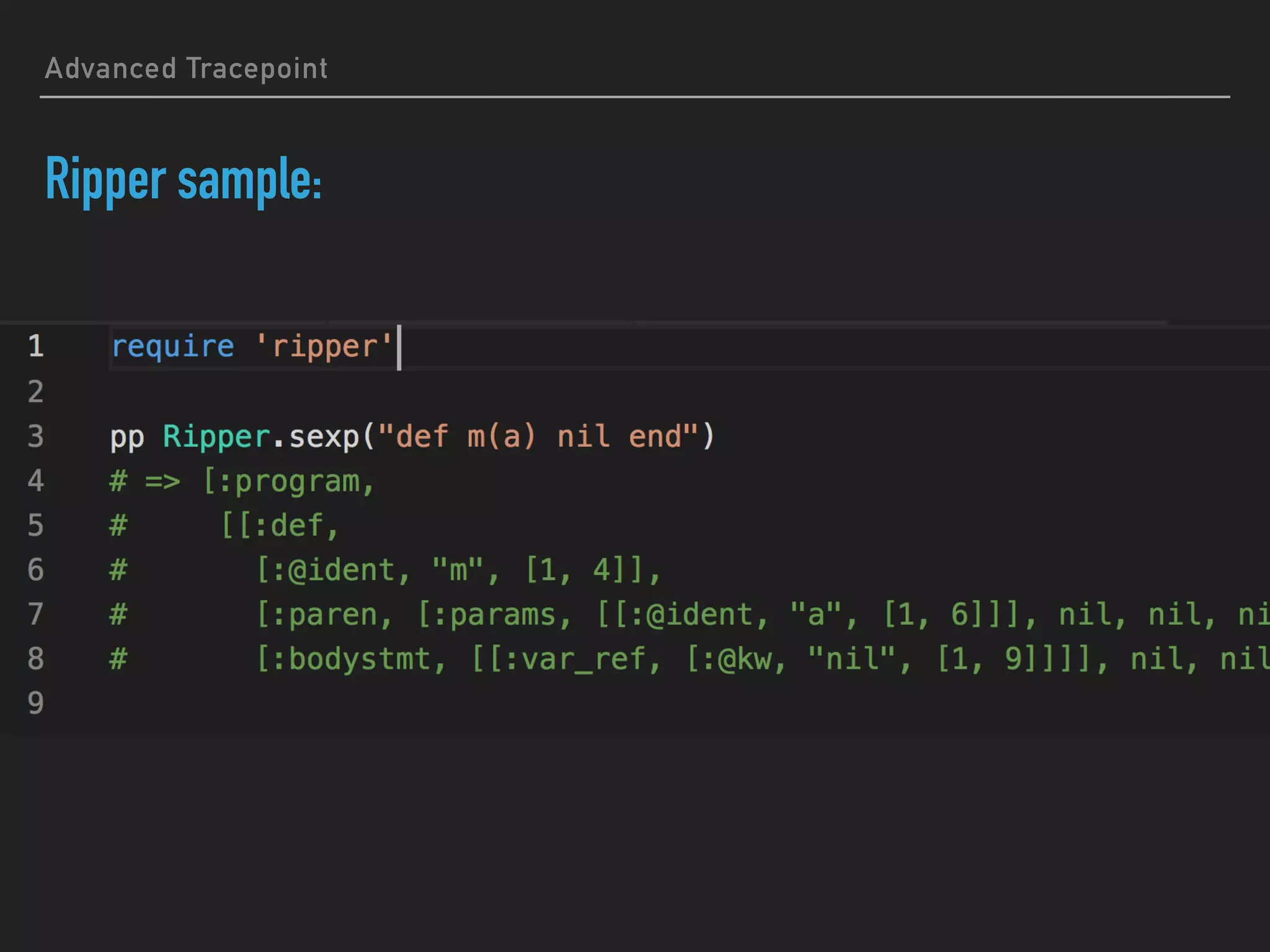Click line number 9 in the gutter
This screenshot has height=952, width=1270.
pyautogui.click(x=36, y=703)
